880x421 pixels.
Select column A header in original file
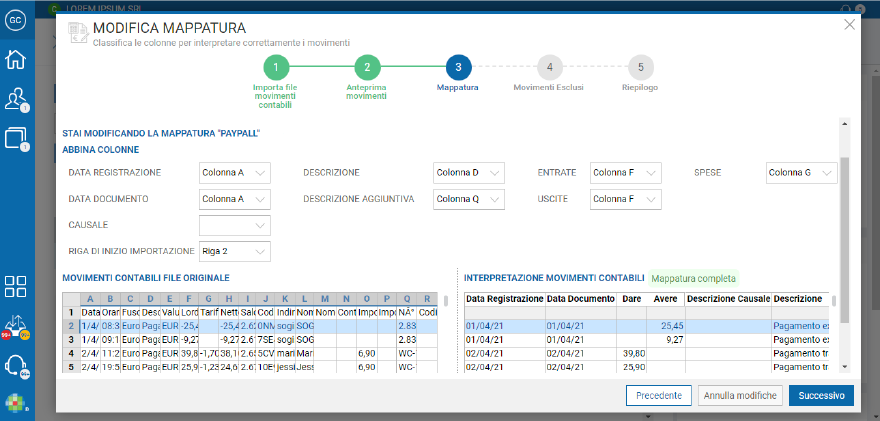[90, 299]
